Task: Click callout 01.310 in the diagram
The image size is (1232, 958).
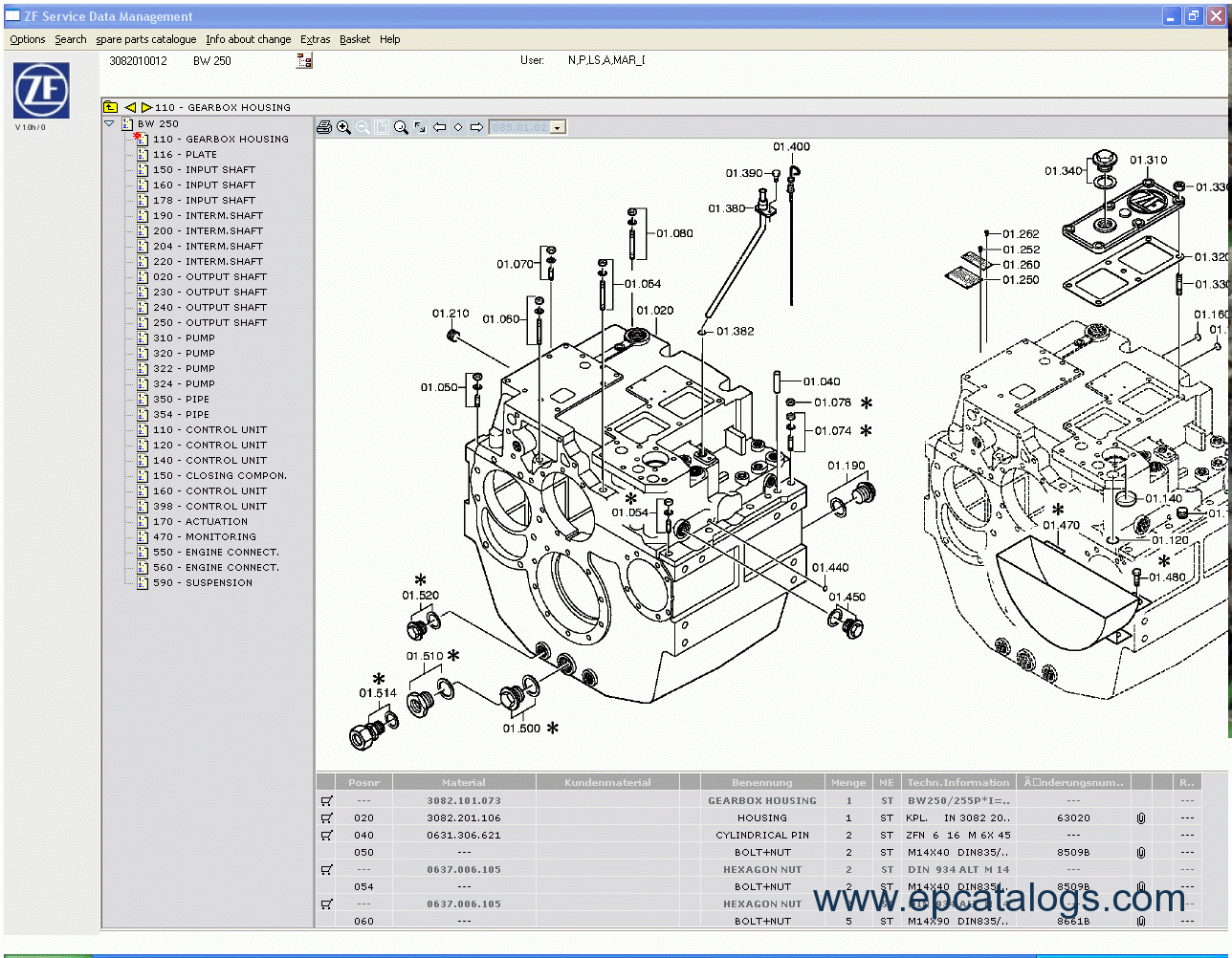Action: (x=1148, y=160)
